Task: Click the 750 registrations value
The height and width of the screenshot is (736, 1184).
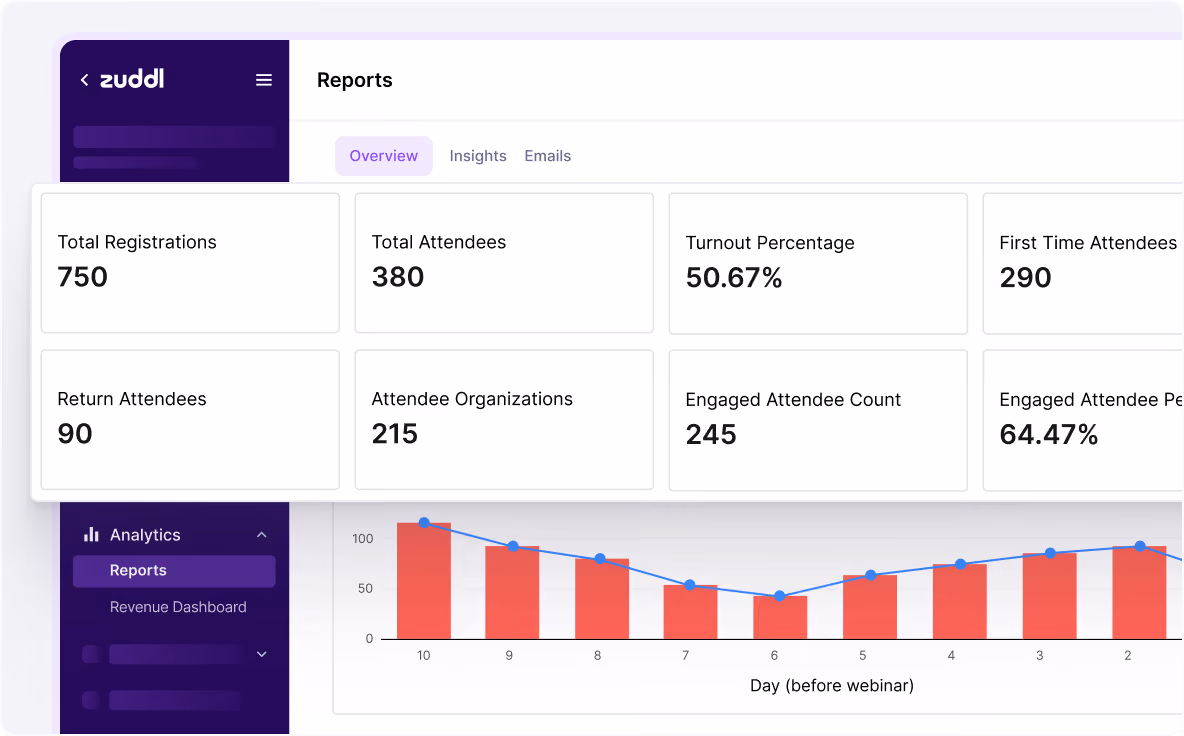Action: 83,277
